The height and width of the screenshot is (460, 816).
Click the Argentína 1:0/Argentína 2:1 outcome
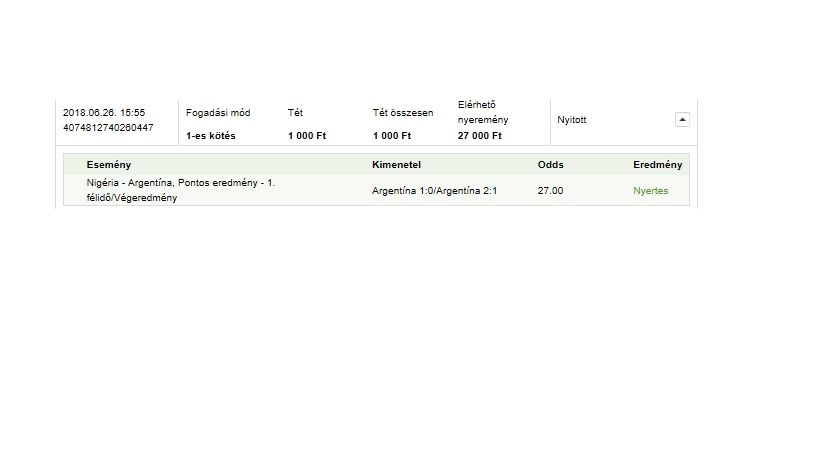[435, 190]
